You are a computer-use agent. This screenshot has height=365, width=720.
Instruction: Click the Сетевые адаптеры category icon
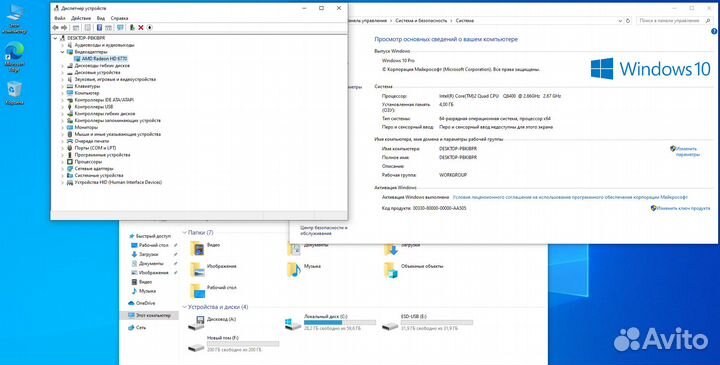70,168
